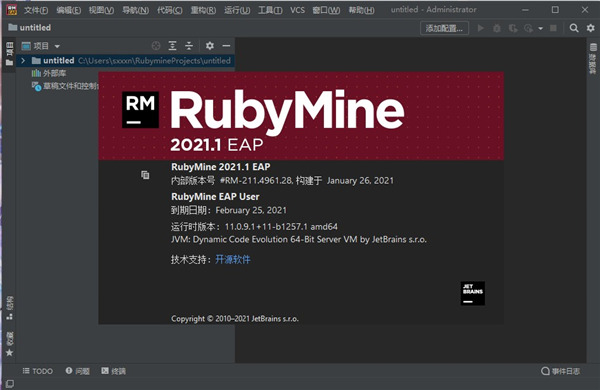Minimize the RubyMine window

[526, 10]
